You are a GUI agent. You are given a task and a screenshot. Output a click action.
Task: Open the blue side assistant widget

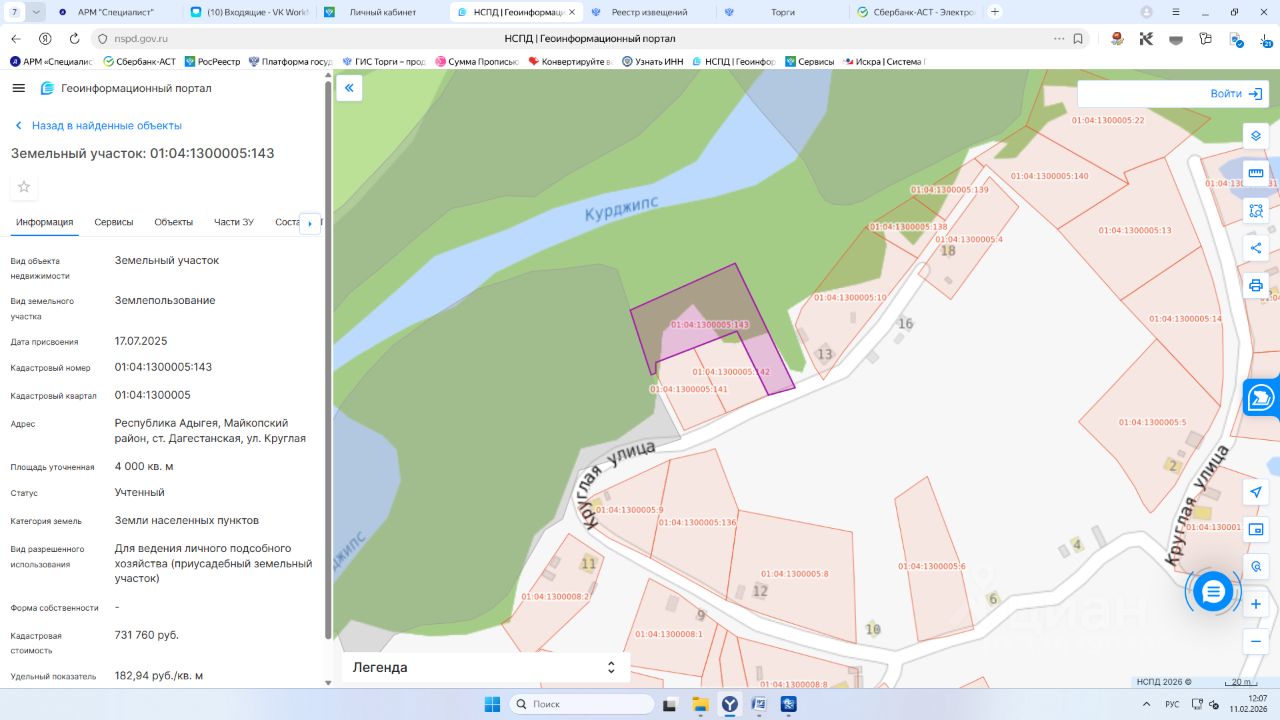tap(1262, 397)
